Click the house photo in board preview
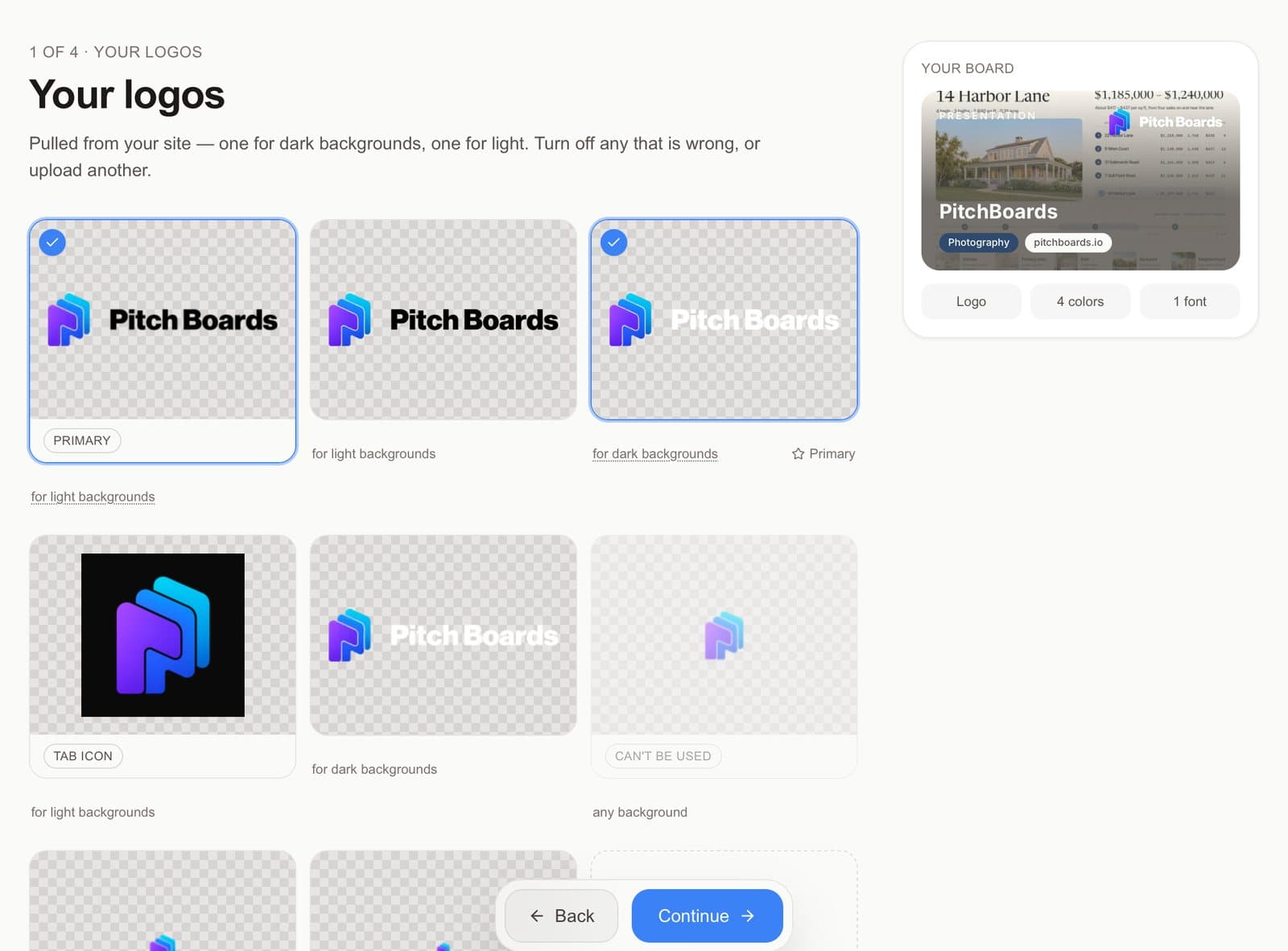The height and width of the screenshot is (951, 1288). click(x=1009, y=159)
